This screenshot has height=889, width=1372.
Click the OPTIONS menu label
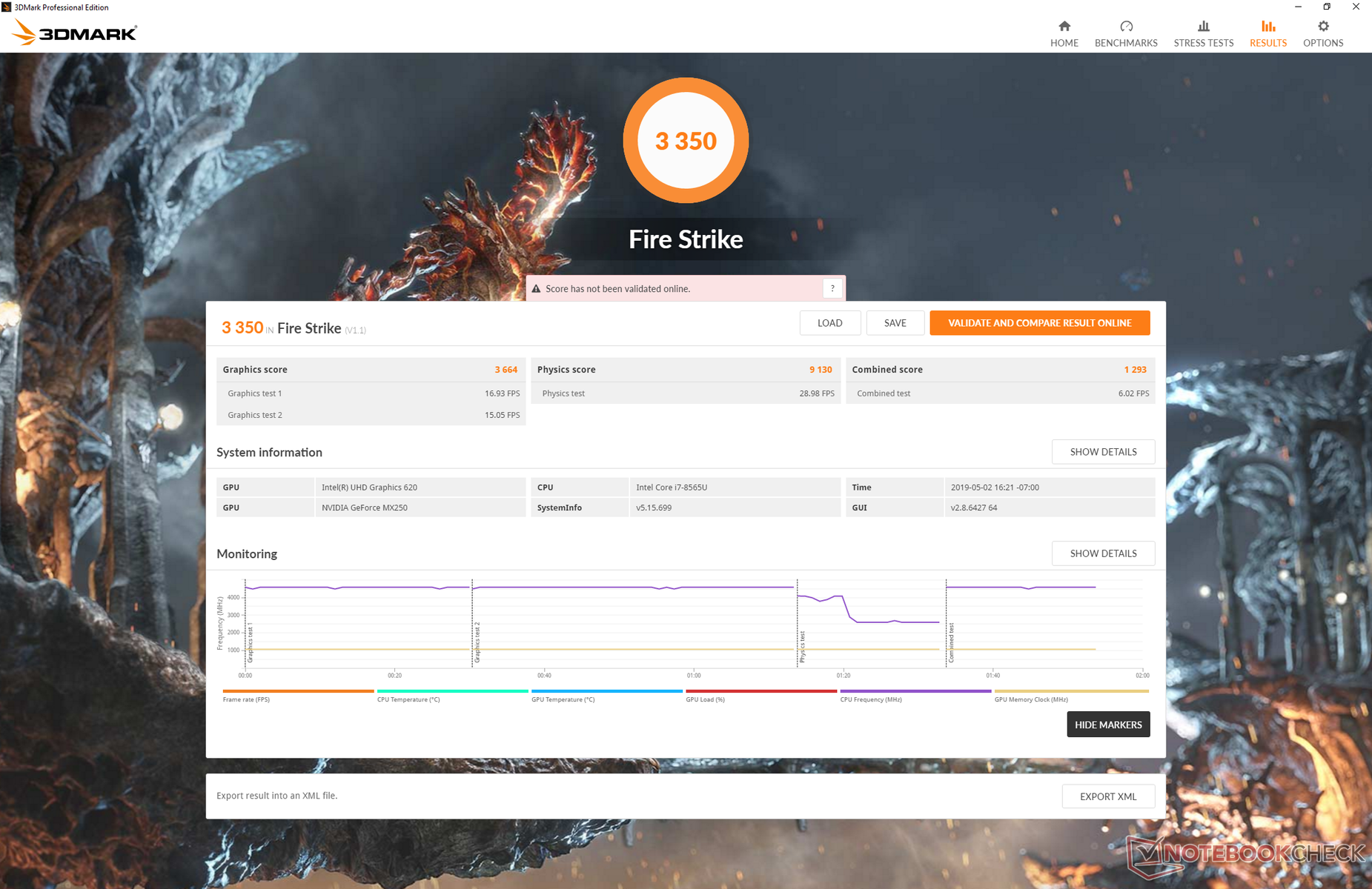coord(1323,43)
